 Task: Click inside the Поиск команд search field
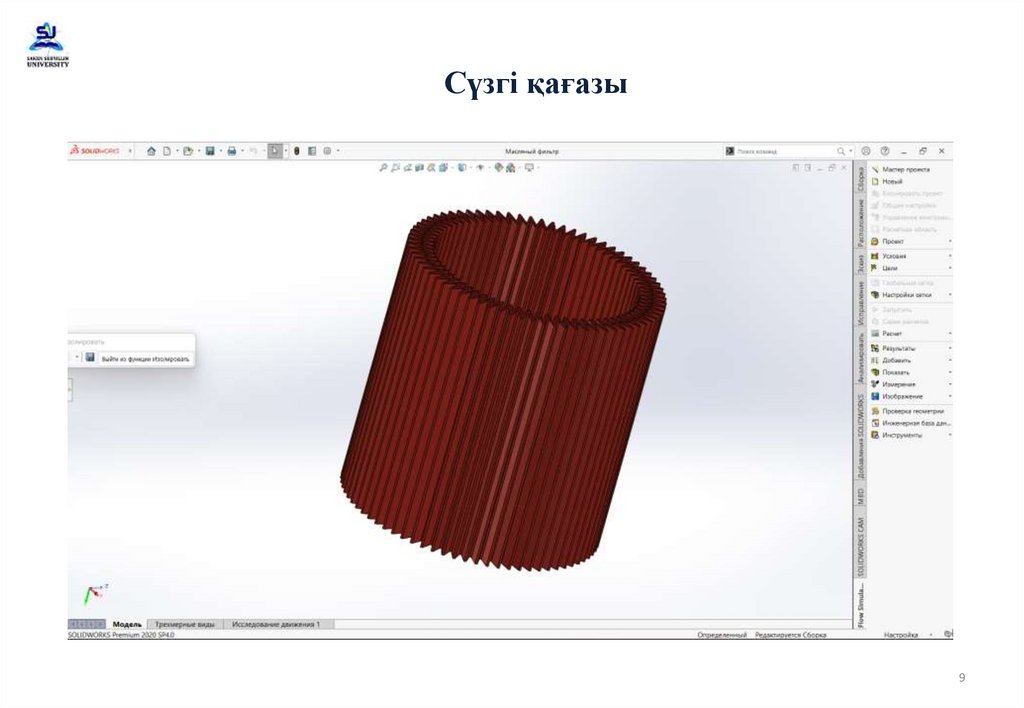[780, 150]
